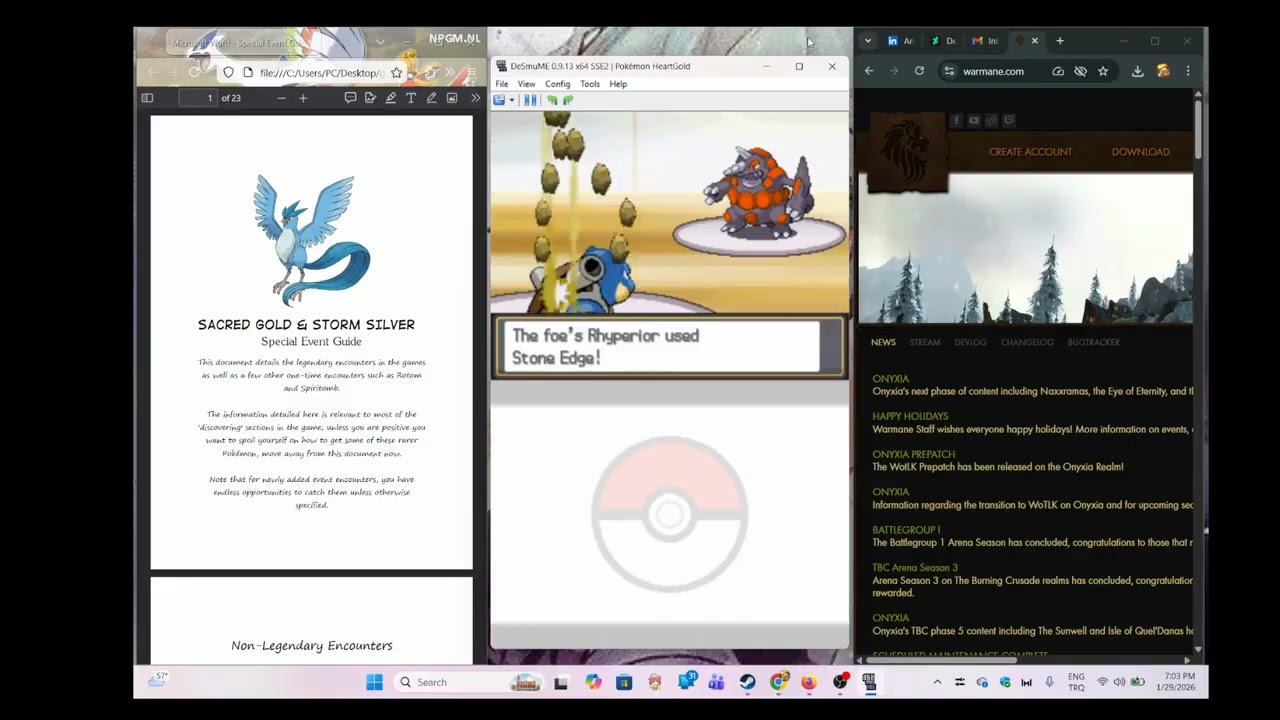The height and width of the screenshot is (720, 1280).
Task: Select the BUGTRACKER tab on Warmane
Action: tap(1093, 342)
